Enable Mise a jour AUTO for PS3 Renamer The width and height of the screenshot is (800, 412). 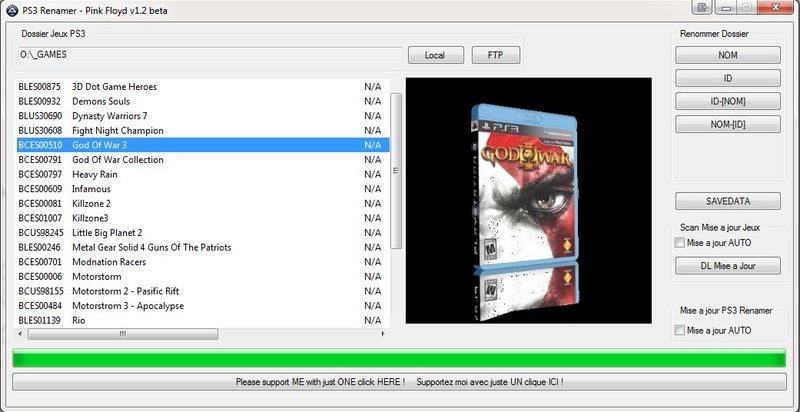679,330
